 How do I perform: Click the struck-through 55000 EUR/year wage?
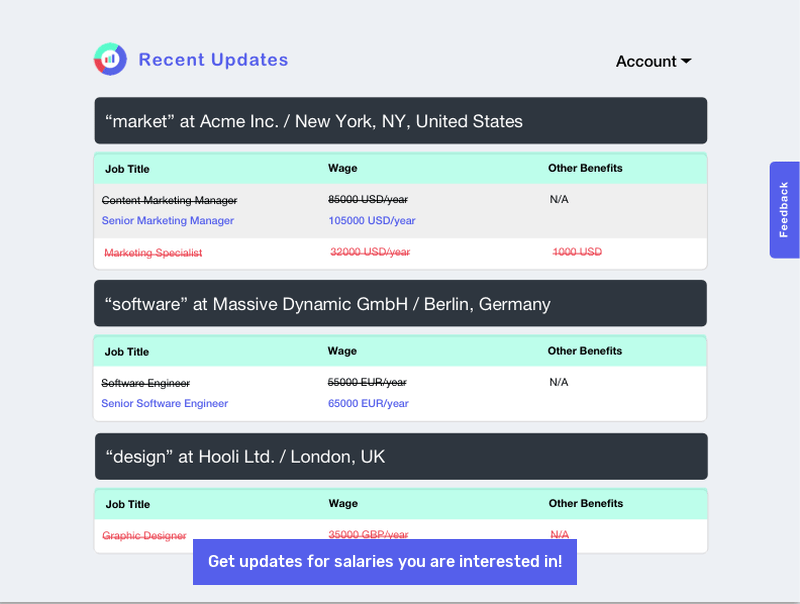point(367,382)
